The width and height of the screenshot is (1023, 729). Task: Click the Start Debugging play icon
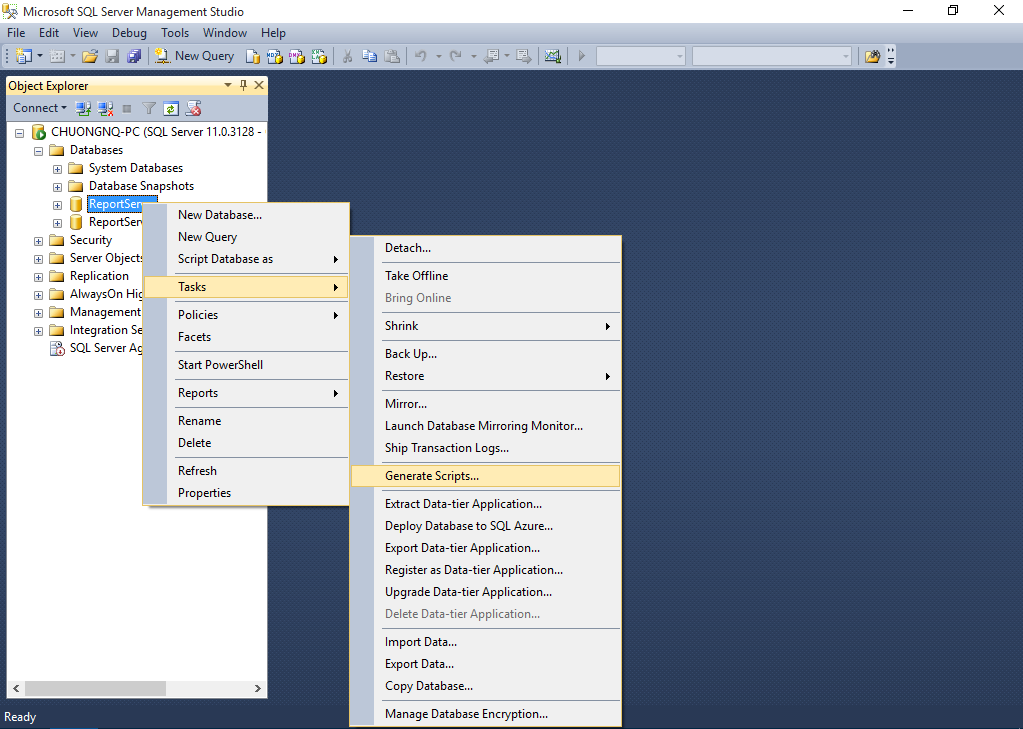tap(582, 56)
